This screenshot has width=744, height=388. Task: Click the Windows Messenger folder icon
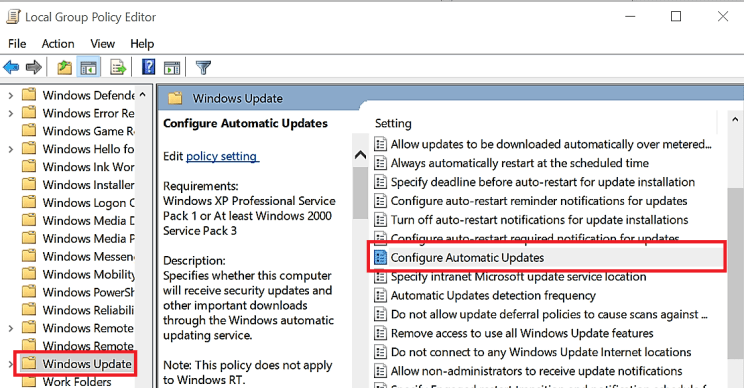click(x=29, y=256)
